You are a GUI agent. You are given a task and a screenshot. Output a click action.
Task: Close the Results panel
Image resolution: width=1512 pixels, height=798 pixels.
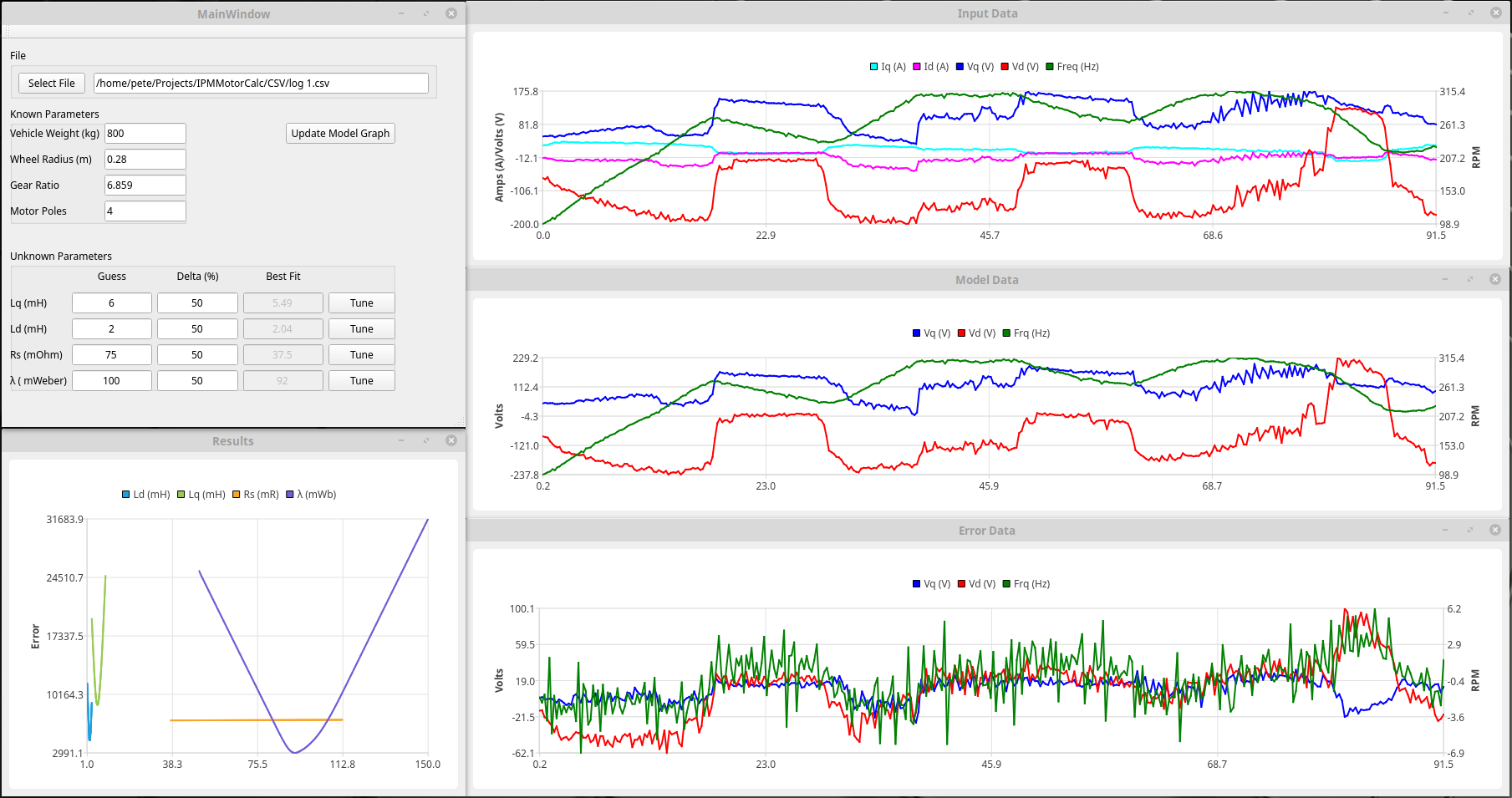click(x=451, y=440)
